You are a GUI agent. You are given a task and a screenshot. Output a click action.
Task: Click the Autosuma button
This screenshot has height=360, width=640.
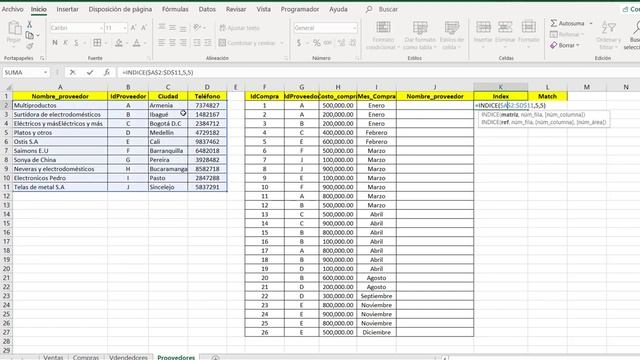[567, 23]
